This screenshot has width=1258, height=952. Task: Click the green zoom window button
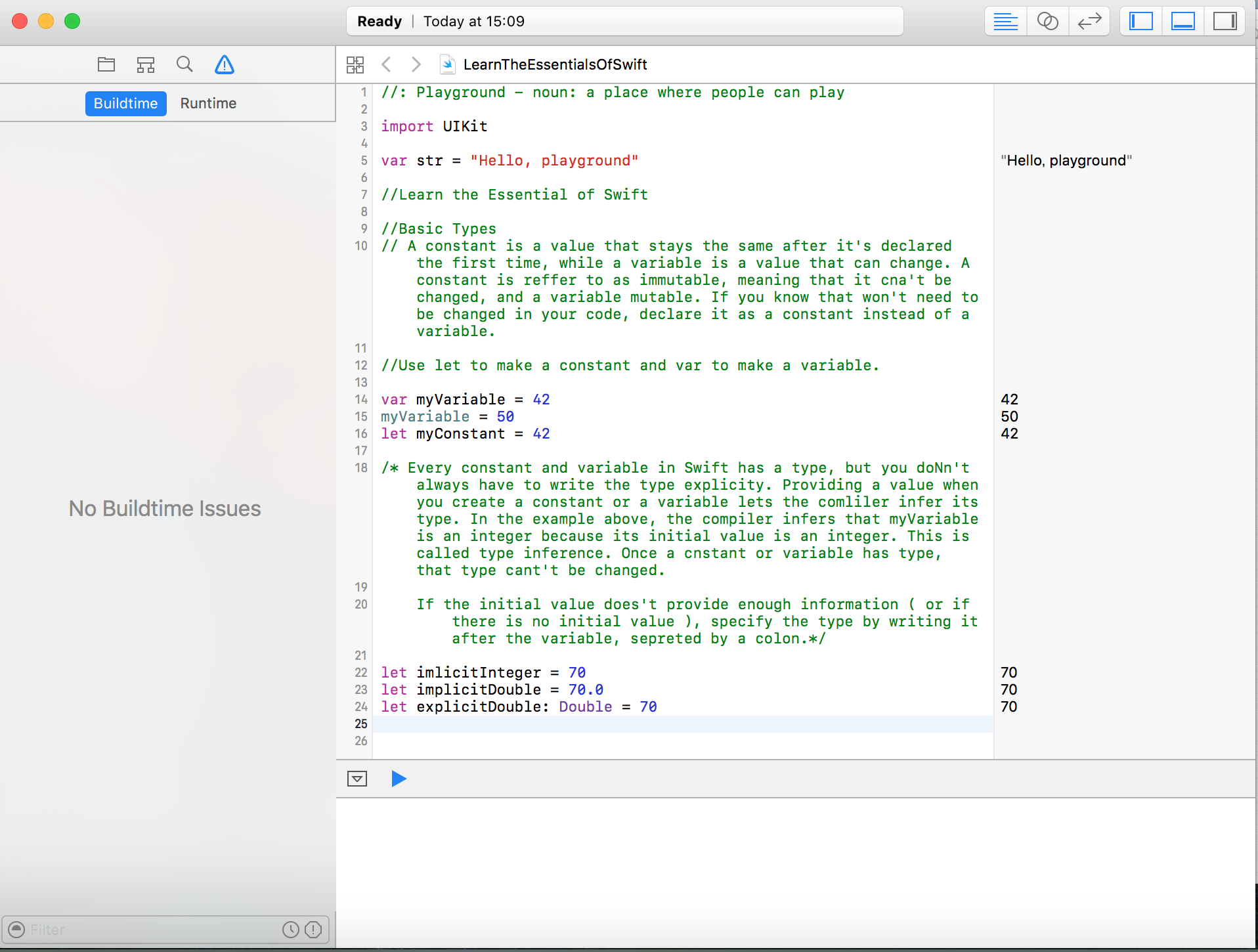pyautogui.click(x=72, y=21)
